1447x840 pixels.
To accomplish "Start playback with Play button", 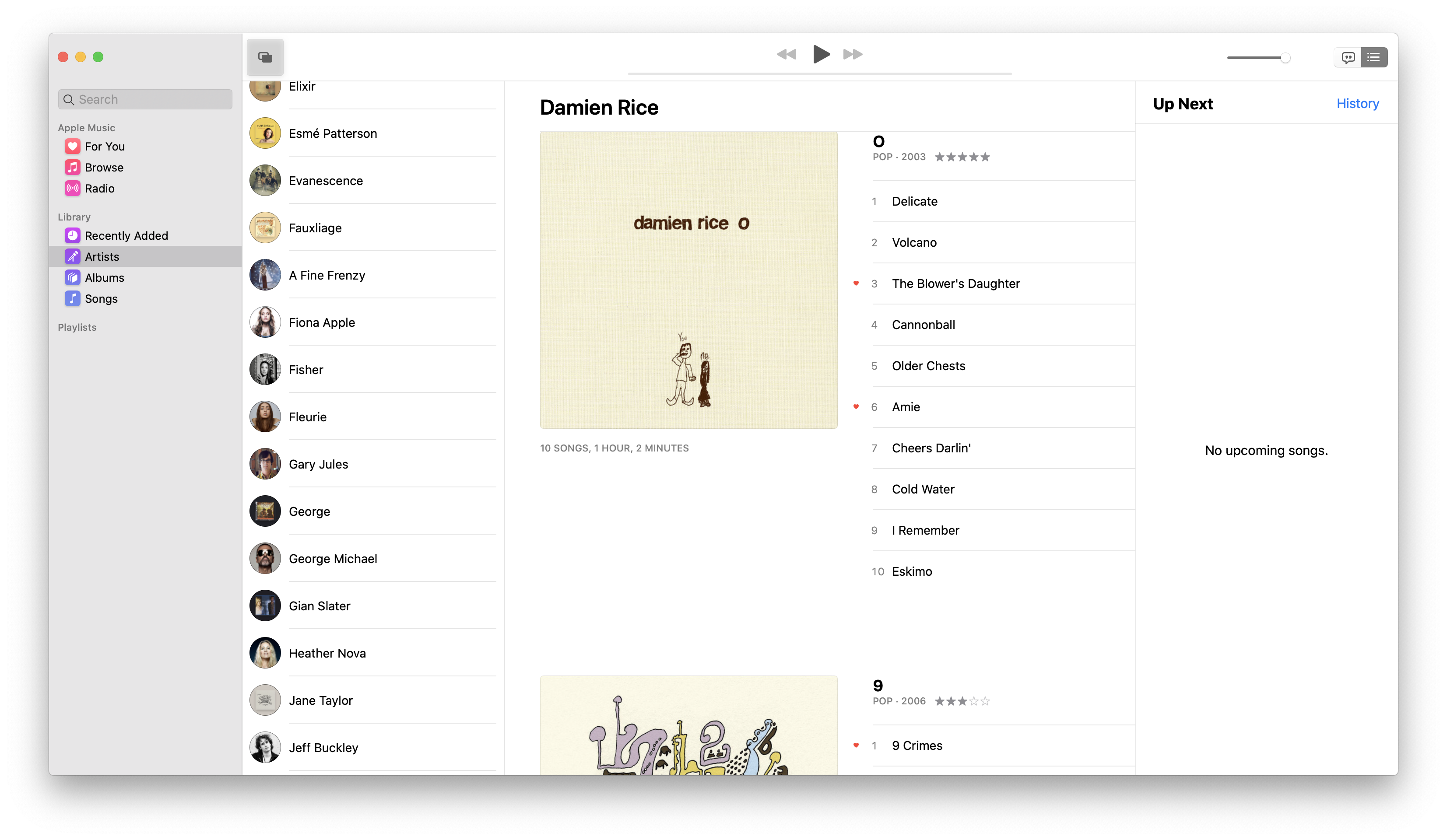I will point(821,55).
